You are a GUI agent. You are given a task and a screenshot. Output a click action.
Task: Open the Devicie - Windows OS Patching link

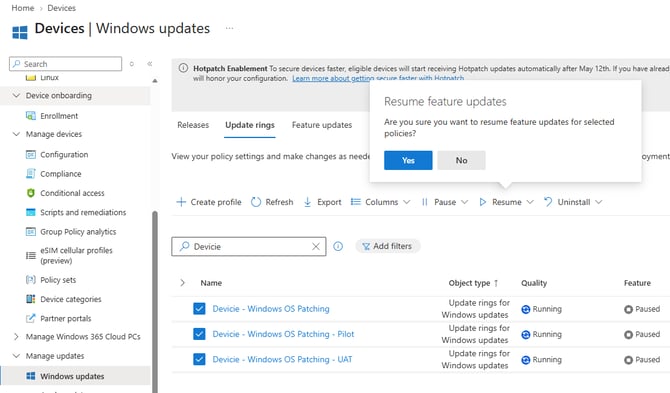coord(271,309)
